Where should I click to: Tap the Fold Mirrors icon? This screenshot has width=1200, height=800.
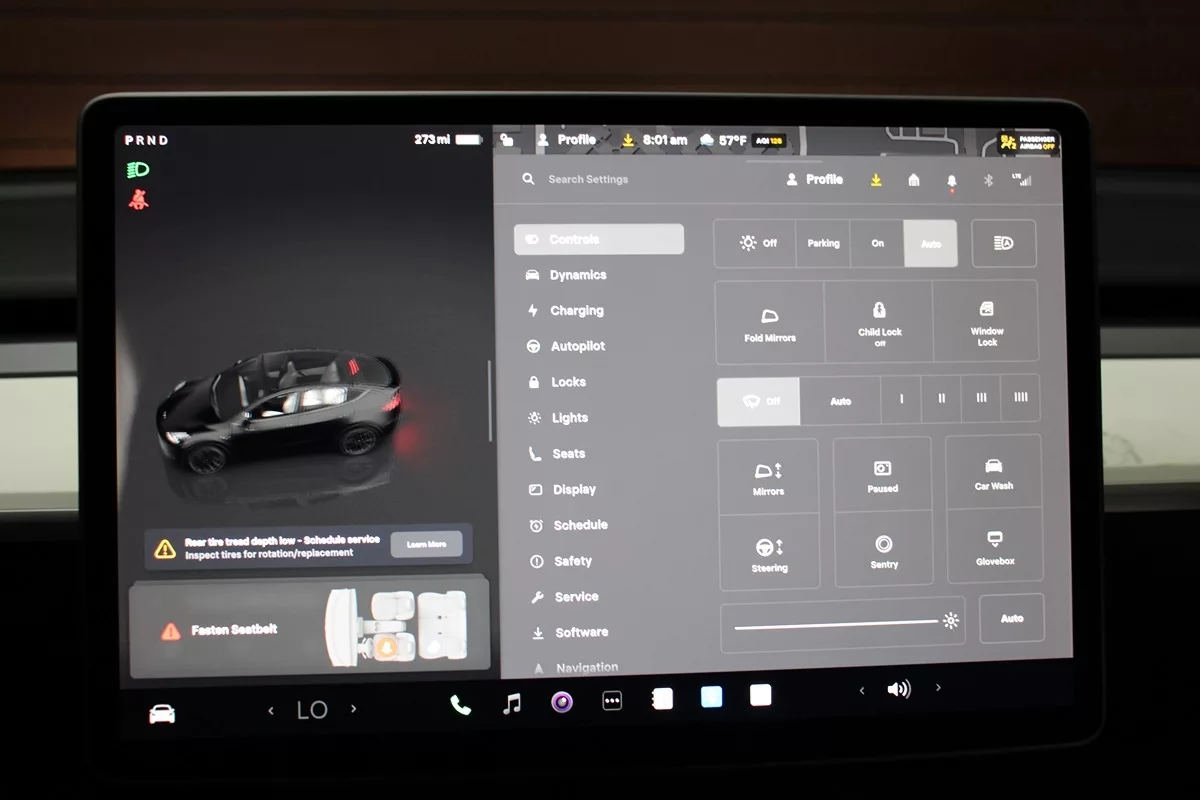click(769, 322)
